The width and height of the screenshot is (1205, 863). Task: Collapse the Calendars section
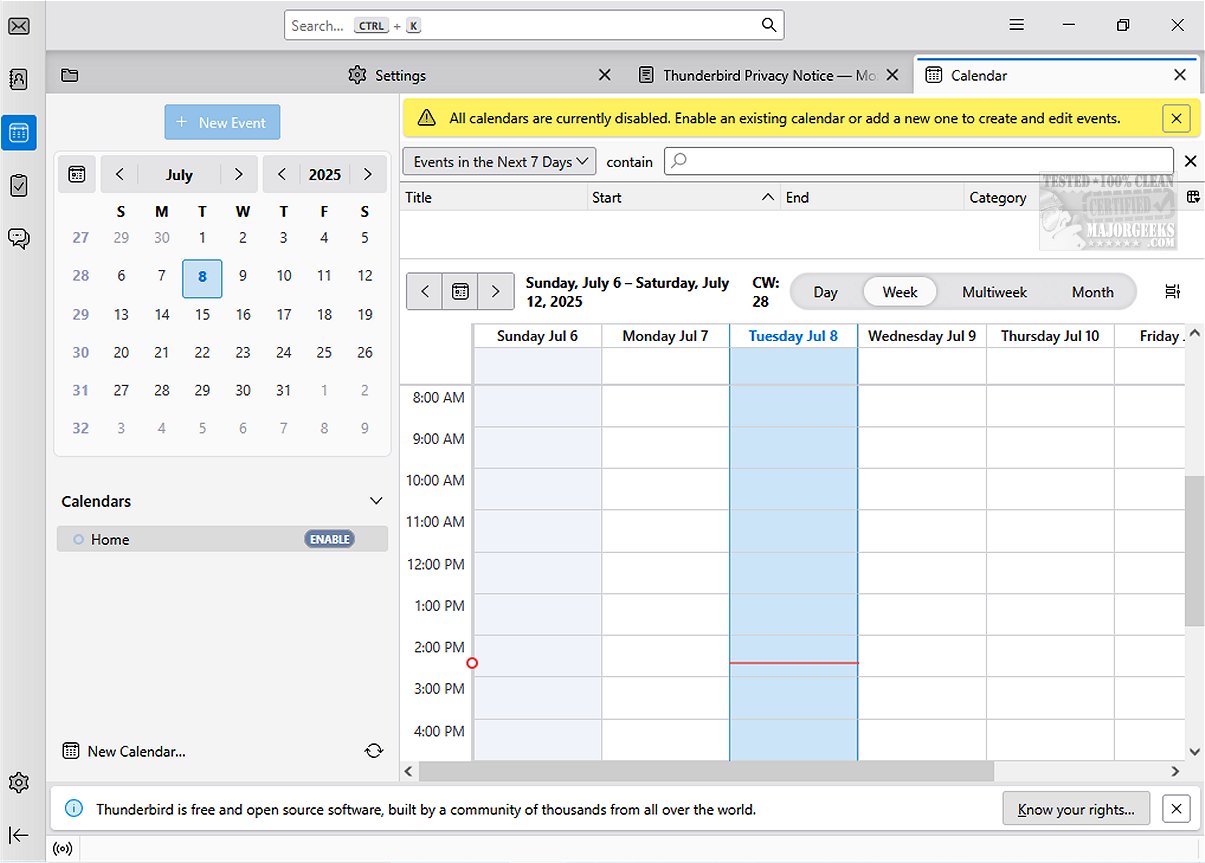[x=376, y=501]
